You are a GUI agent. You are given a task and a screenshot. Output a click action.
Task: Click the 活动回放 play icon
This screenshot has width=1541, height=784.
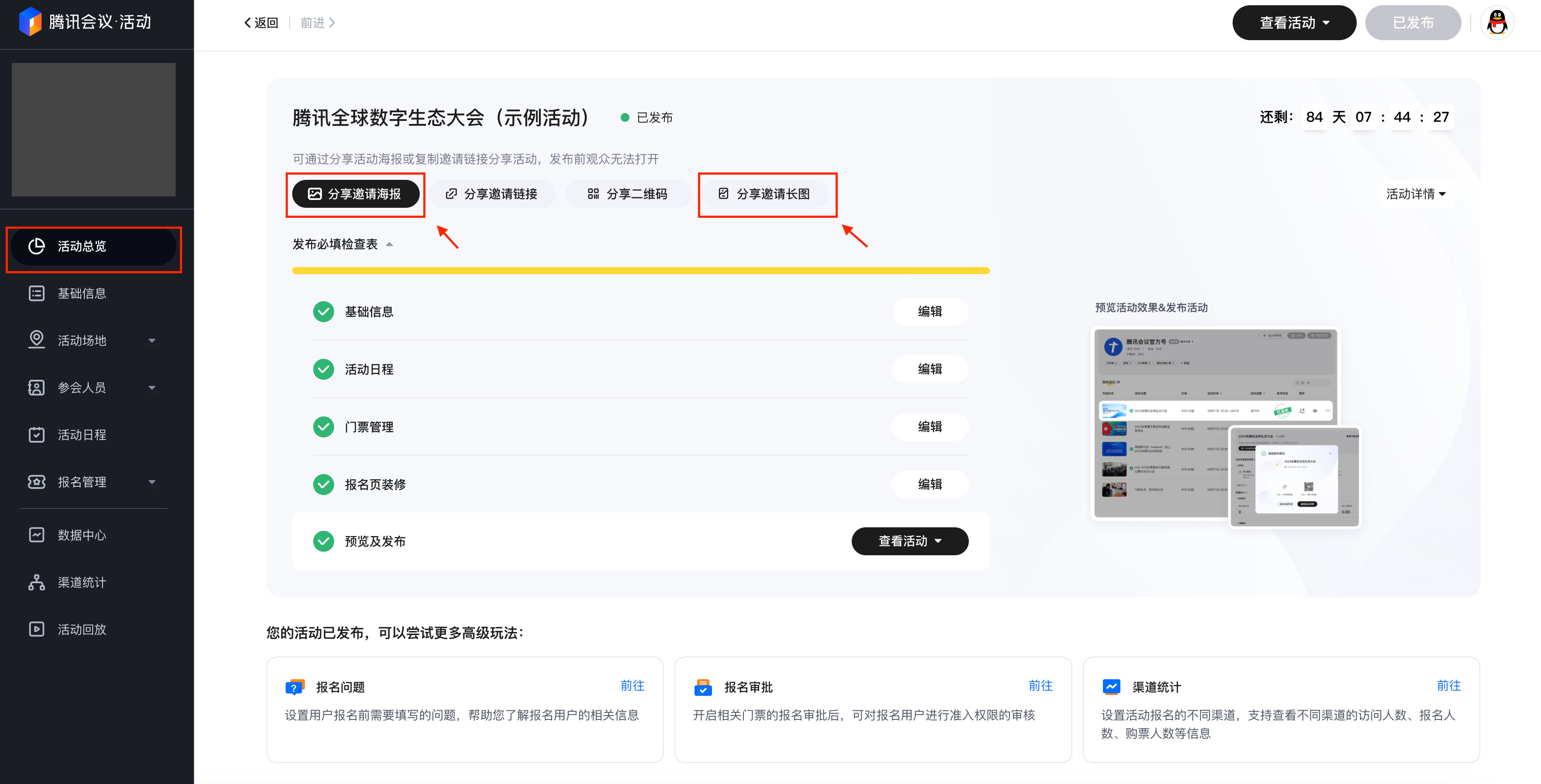point(37,629)
